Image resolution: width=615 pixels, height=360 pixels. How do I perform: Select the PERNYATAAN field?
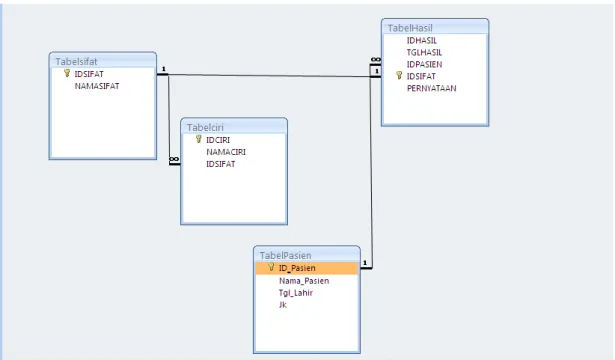point(431,89)
